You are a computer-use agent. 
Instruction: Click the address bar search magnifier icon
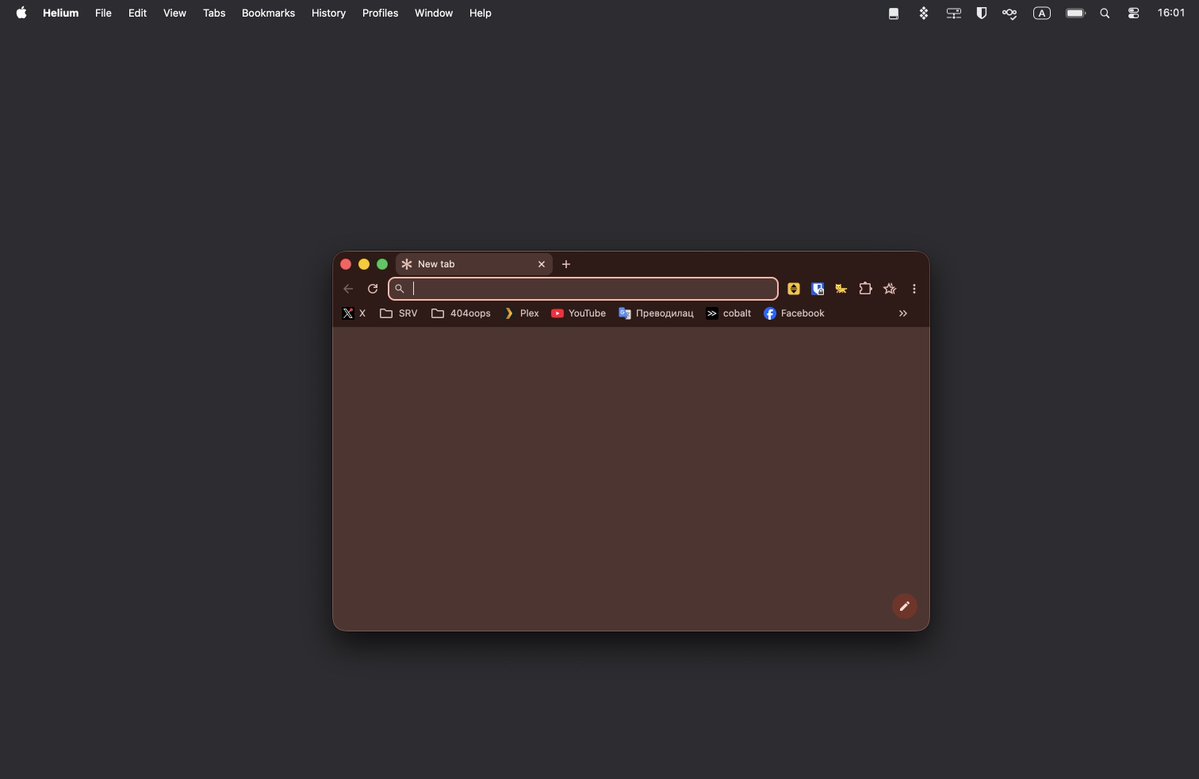(x=399, y=289)
